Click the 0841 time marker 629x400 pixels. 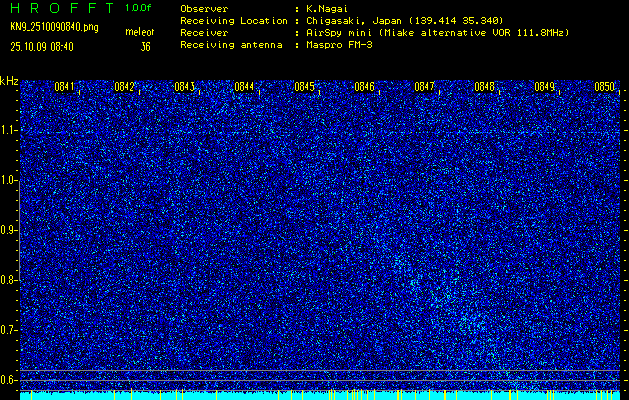[64, 87]
